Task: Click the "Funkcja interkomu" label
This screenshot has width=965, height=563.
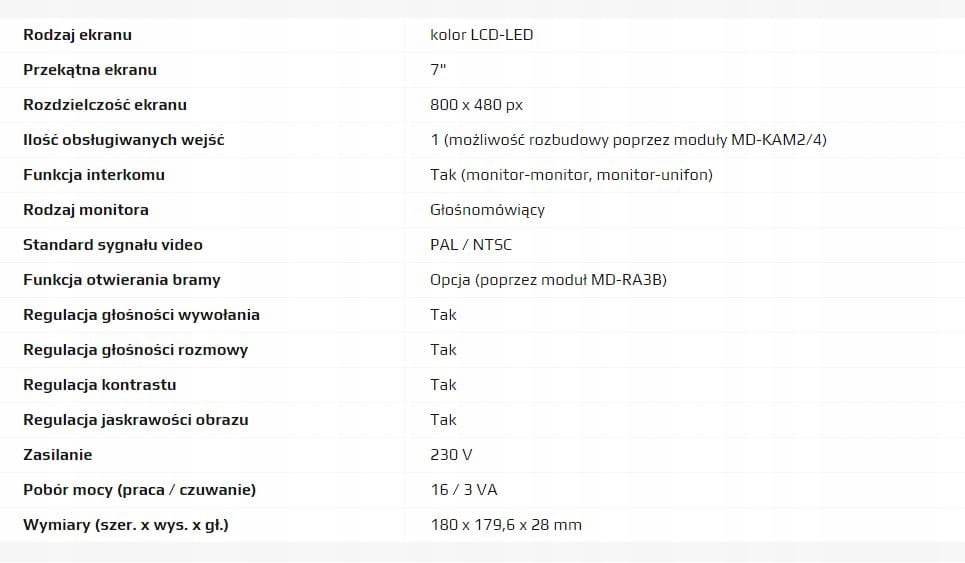Action: click(x=94, y=175)
